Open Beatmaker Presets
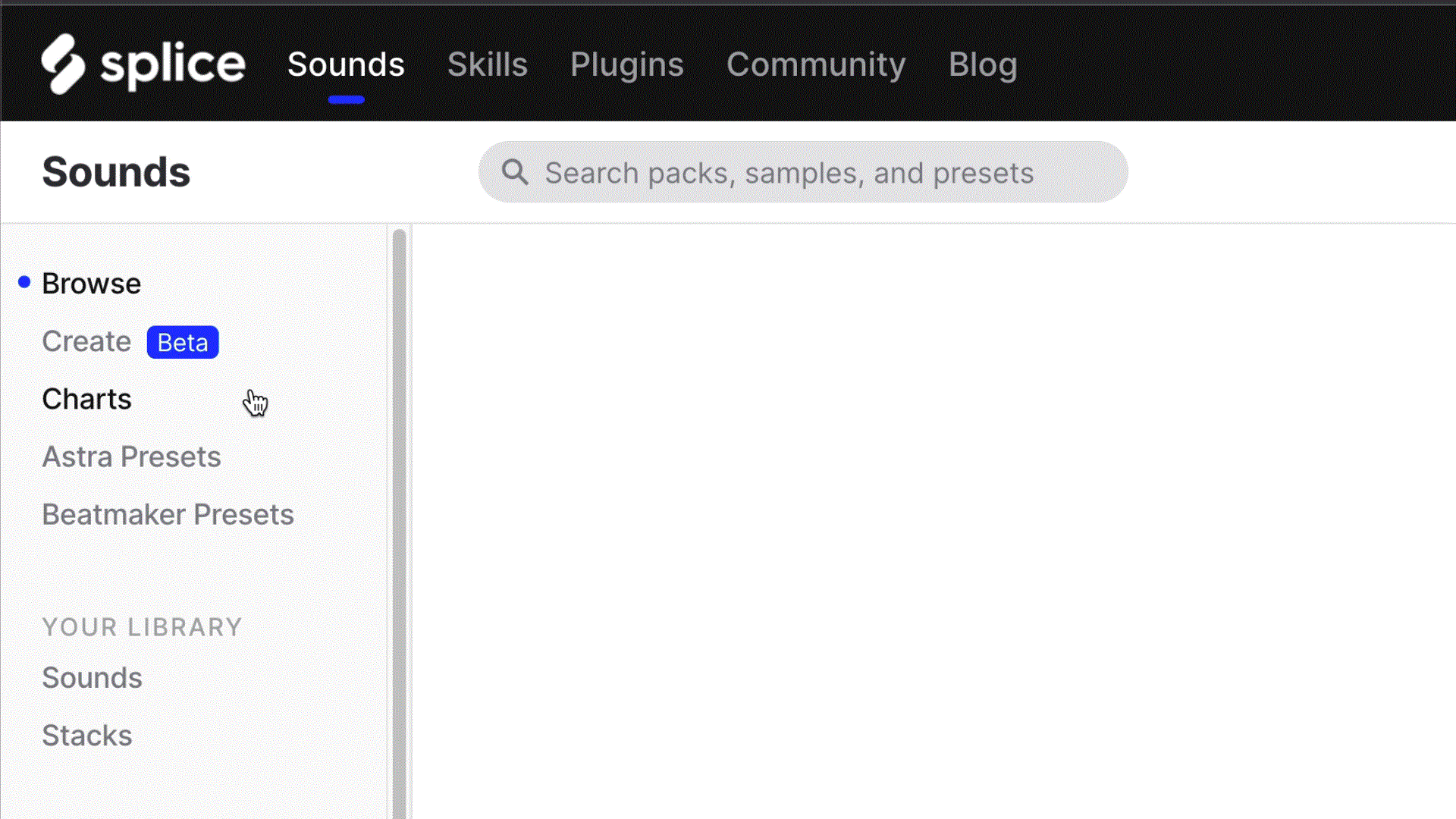 pyautogui.click(x=168, y=514)
